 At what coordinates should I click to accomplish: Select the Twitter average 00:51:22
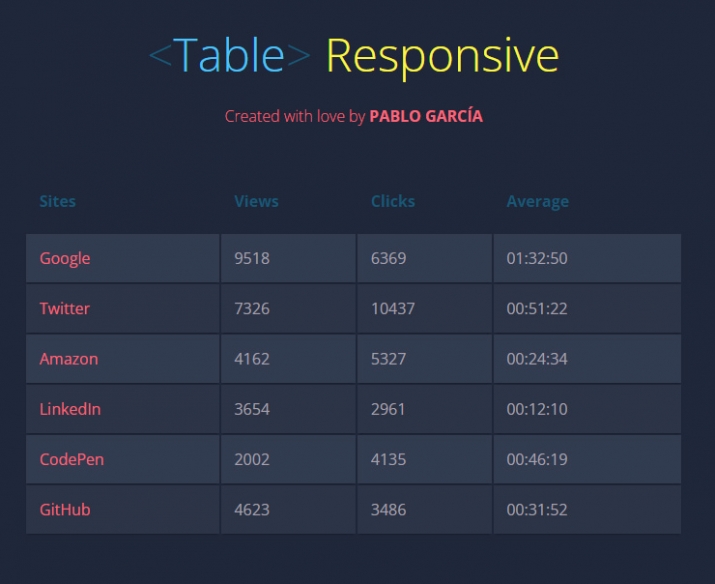537,309
